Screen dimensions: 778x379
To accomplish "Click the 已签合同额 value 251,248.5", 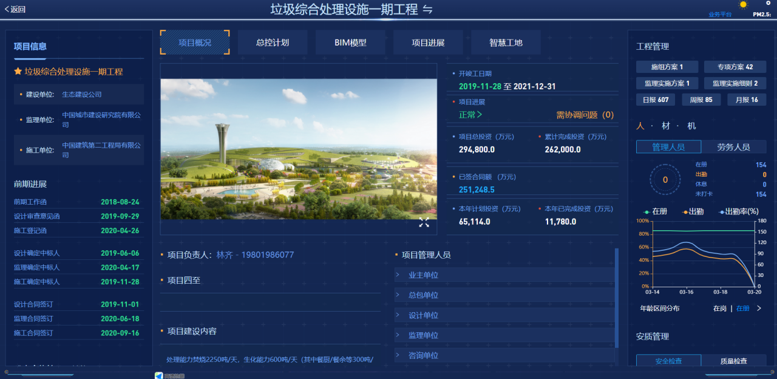I will coord(477,190).
